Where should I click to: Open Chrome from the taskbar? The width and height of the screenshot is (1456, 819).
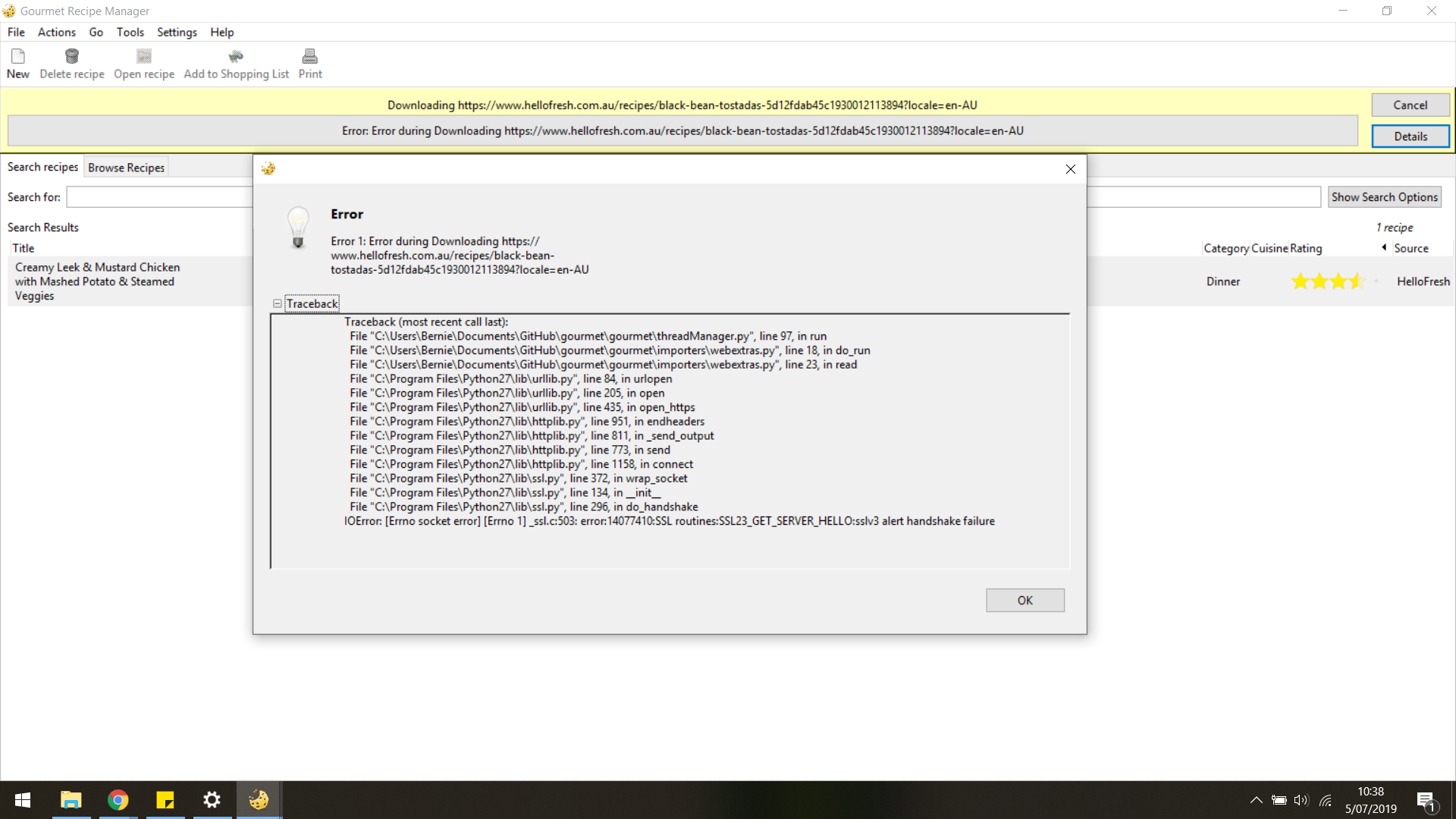tap(118, 800)
